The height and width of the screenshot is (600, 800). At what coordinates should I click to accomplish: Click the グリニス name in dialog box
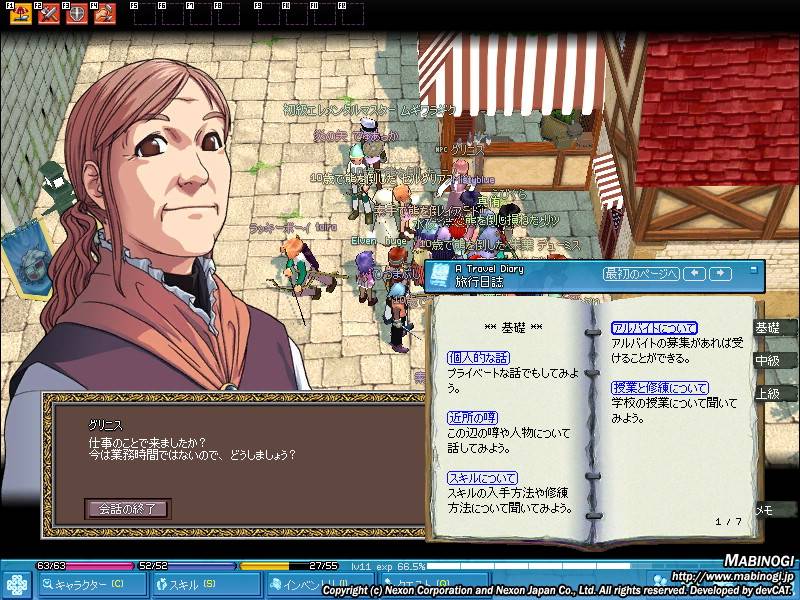106,424
